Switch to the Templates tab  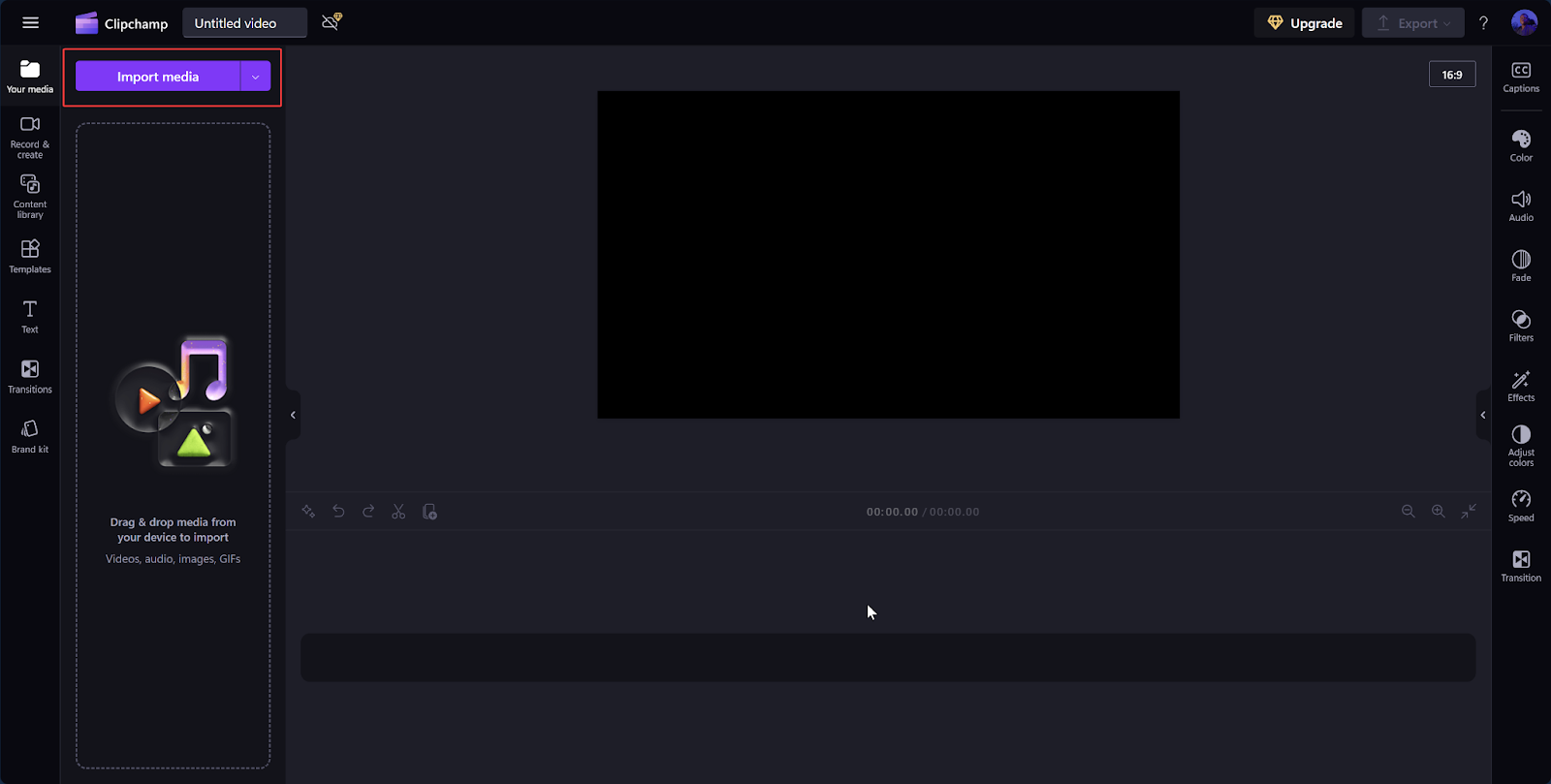30,257
